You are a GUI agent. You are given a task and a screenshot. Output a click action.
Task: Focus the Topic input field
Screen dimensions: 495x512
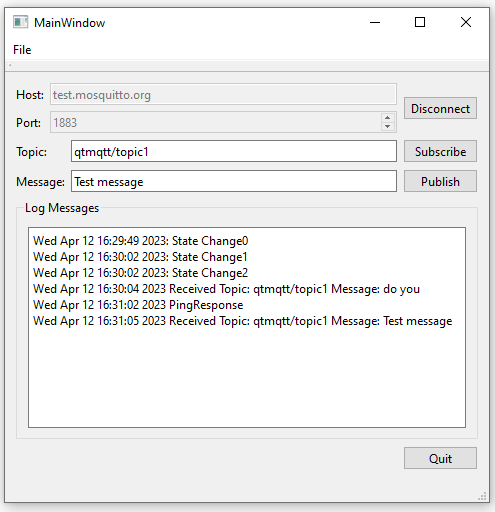coord(234,151)
